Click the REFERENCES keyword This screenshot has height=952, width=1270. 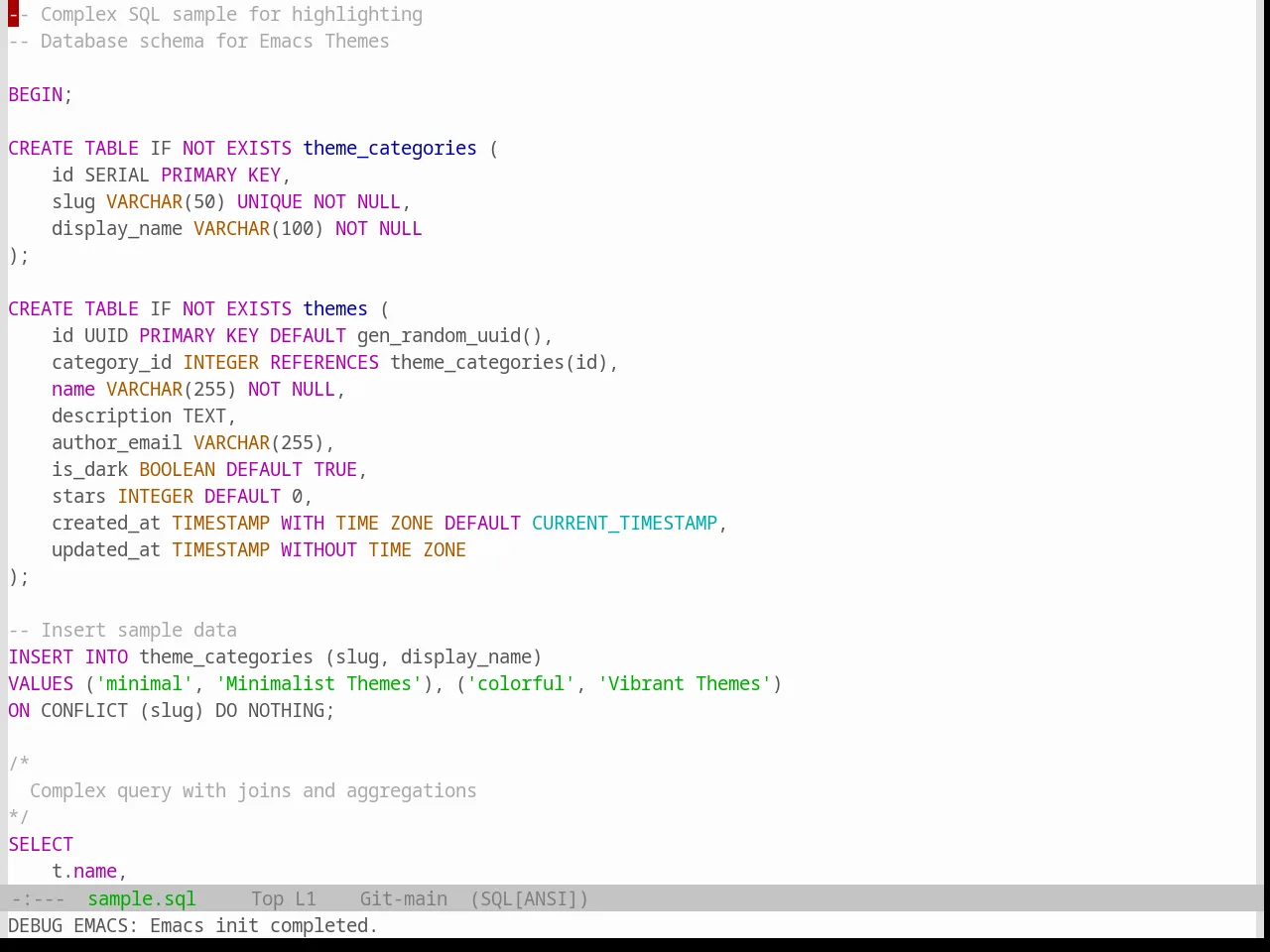pyautogui.click(x=324, y=362)
